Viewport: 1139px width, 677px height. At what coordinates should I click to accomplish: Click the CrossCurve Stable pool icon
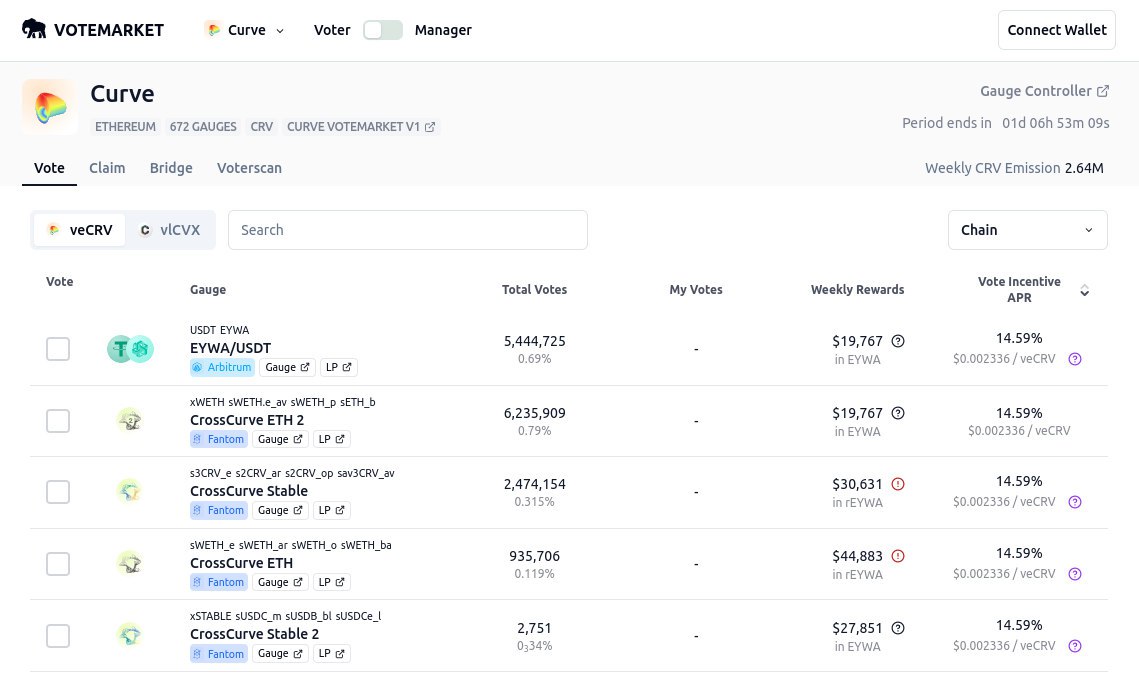130,492
